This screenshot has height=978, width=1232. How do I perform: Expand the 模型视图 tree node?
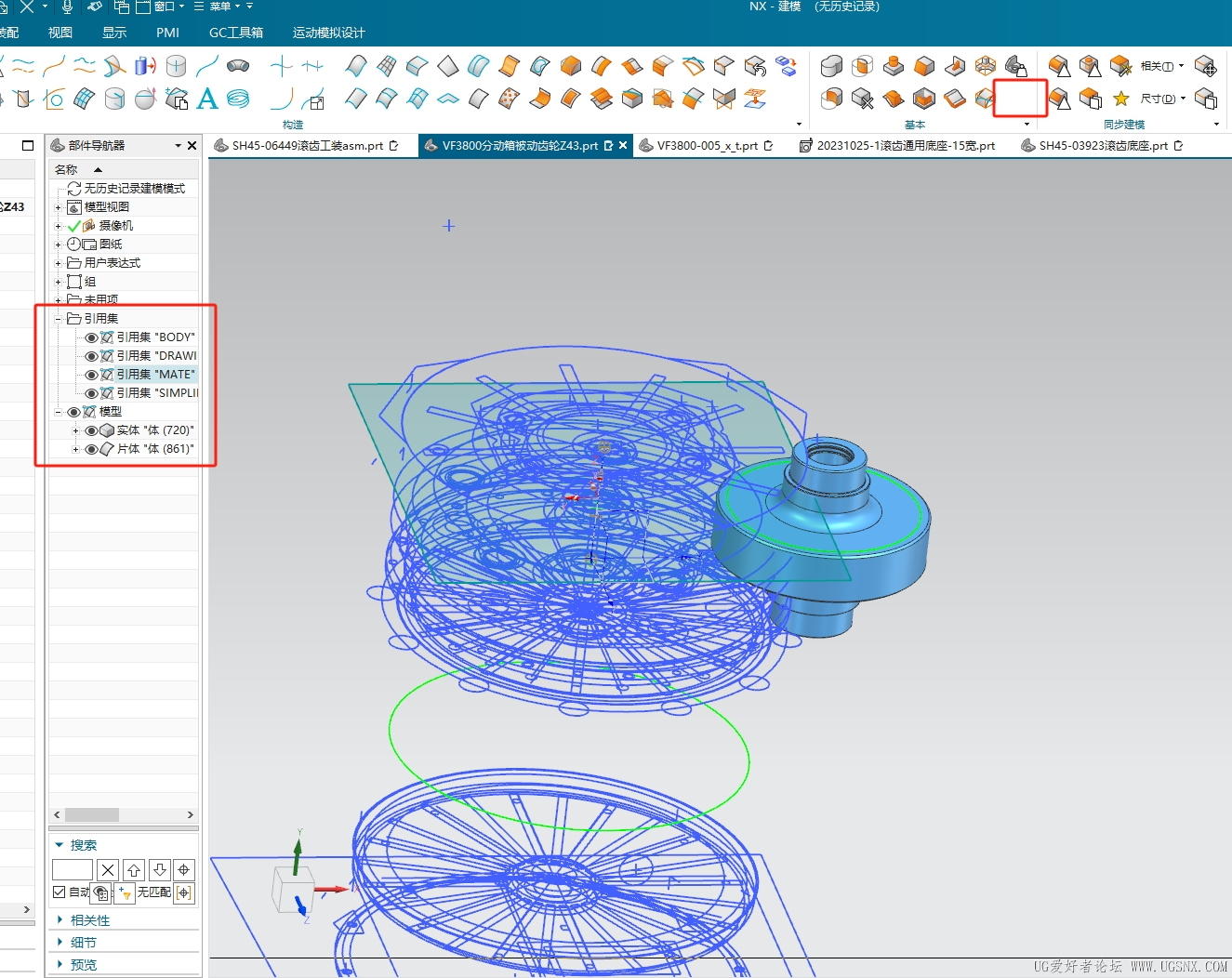58,207
